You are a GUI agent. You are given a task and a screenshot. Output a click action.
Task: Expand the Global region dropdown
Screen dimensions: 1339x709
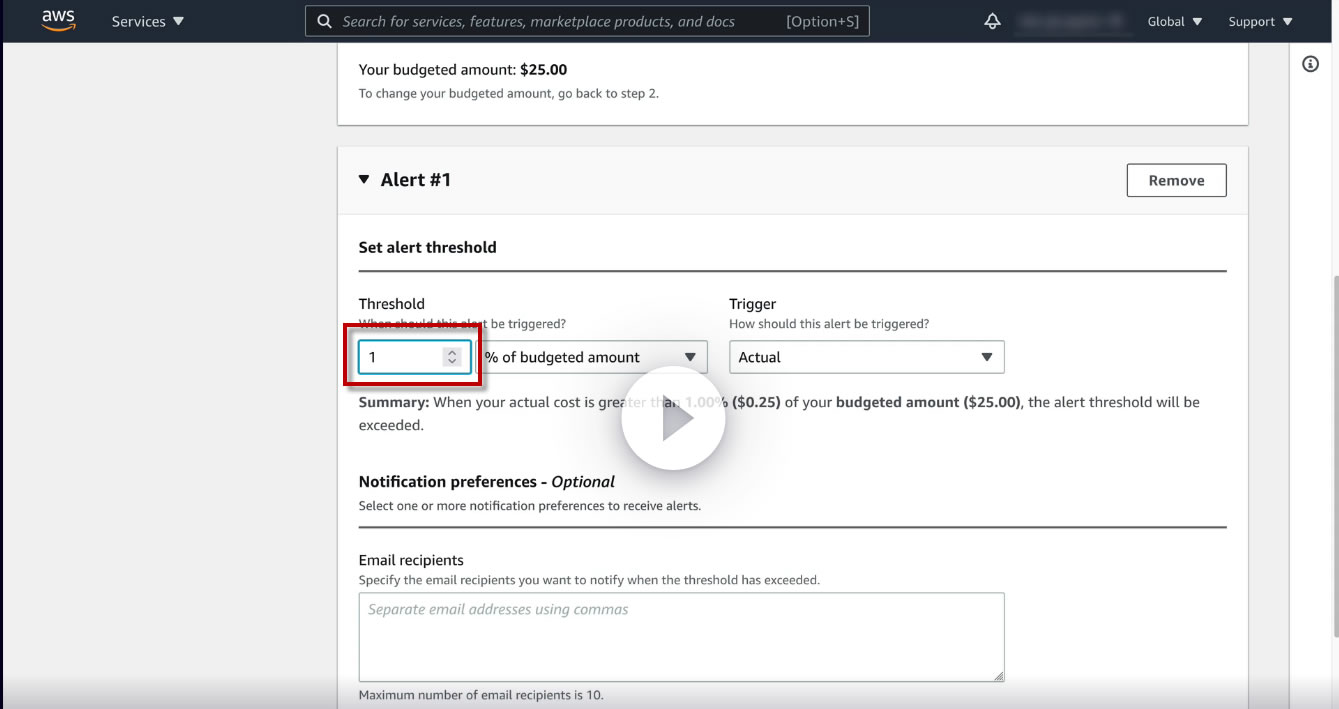pos(1174,21)
